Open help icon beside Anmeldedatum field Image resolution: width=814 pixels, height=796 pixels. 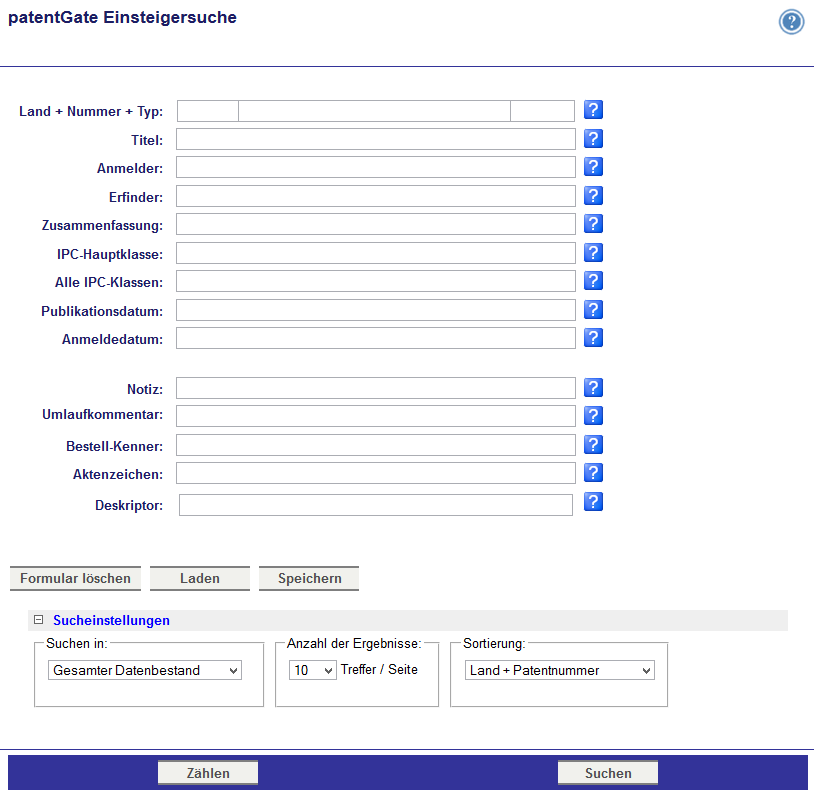pyautogui.click(x=593, y=338)
